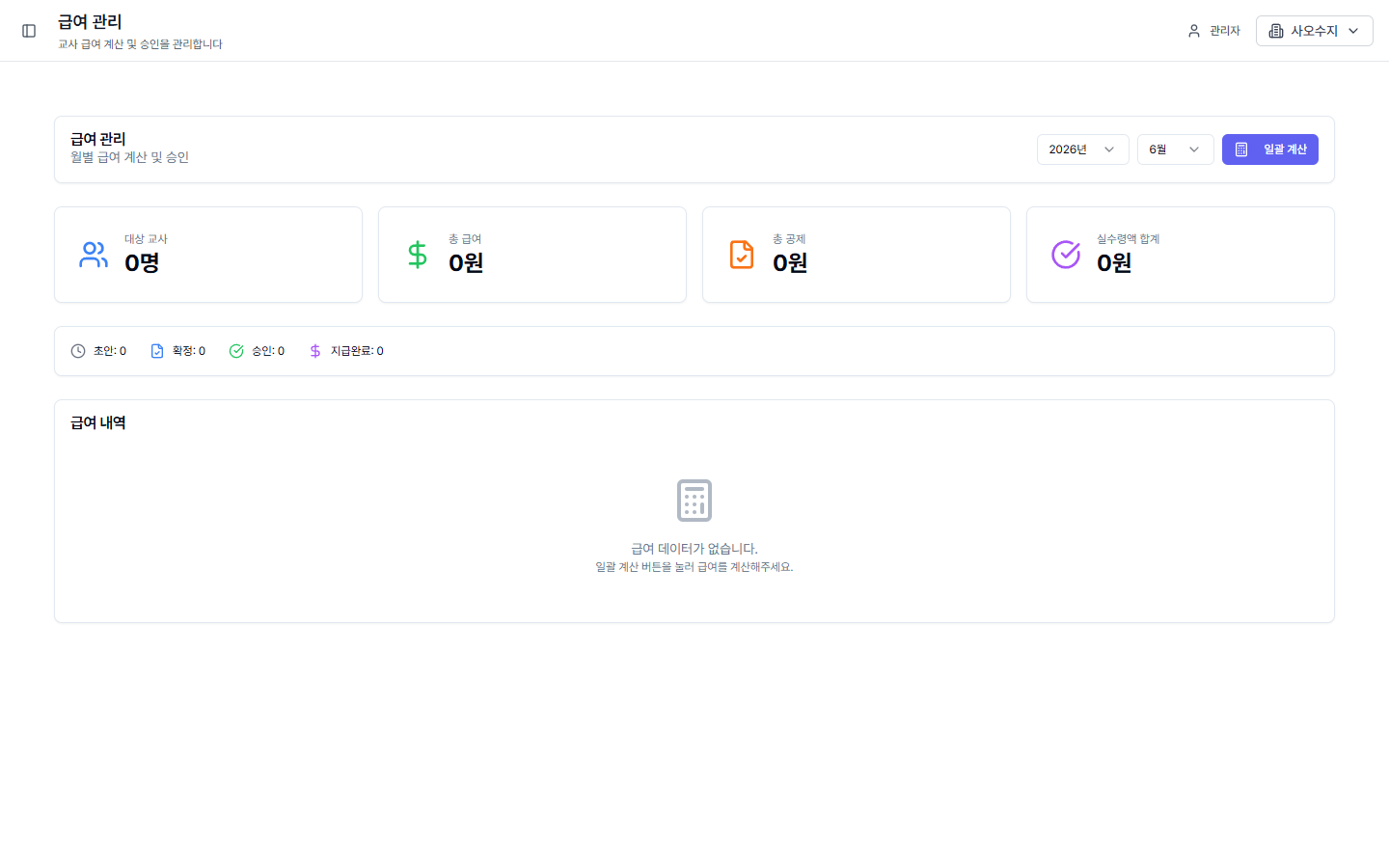Screen dimensions: 1389x868
Task: Select the 지급완료: 0 status filter
Action: point(345,351)
